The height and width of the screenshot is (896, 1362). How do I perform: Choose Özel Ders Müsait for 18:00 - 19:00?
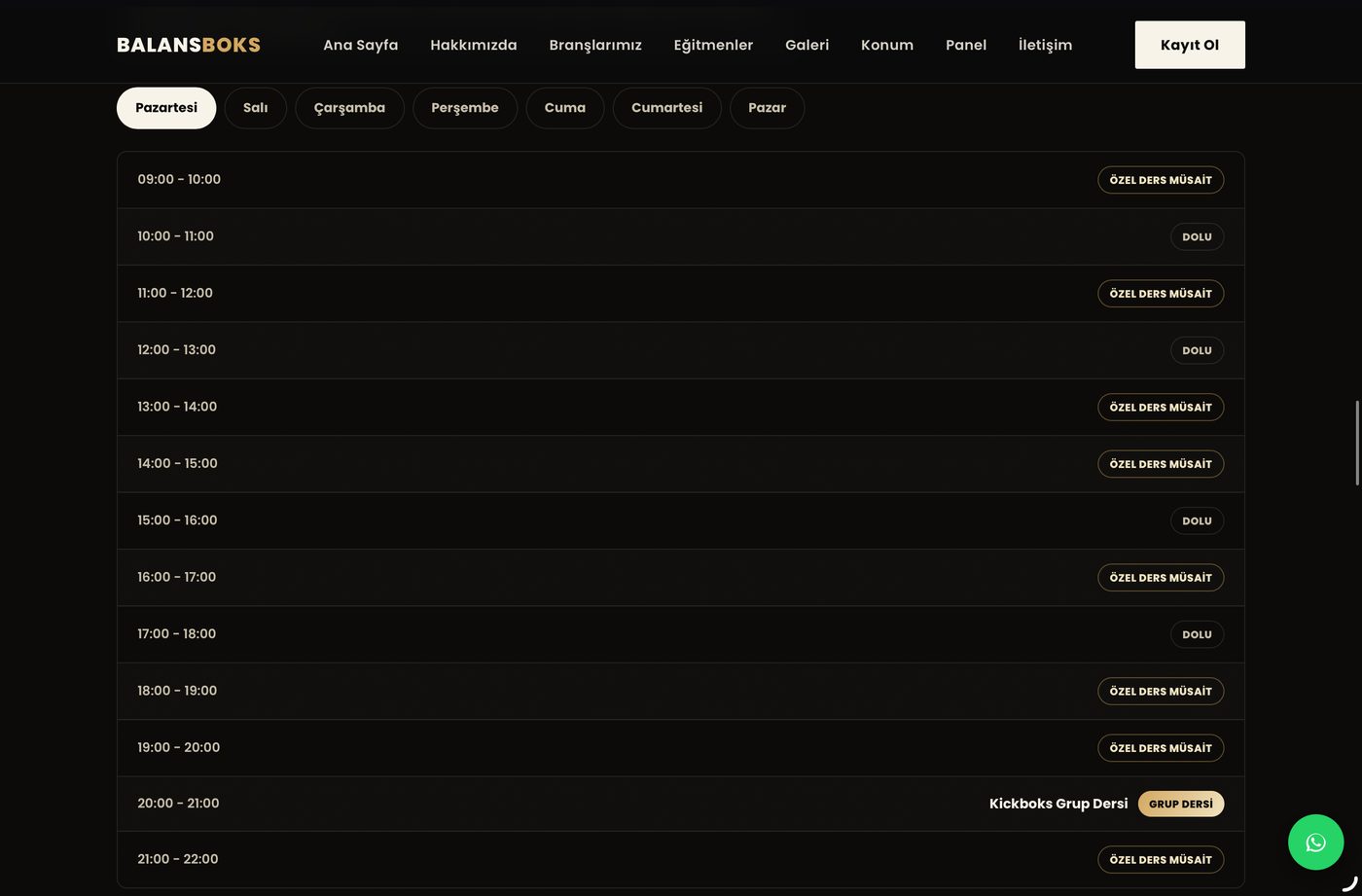(1161, 692)
